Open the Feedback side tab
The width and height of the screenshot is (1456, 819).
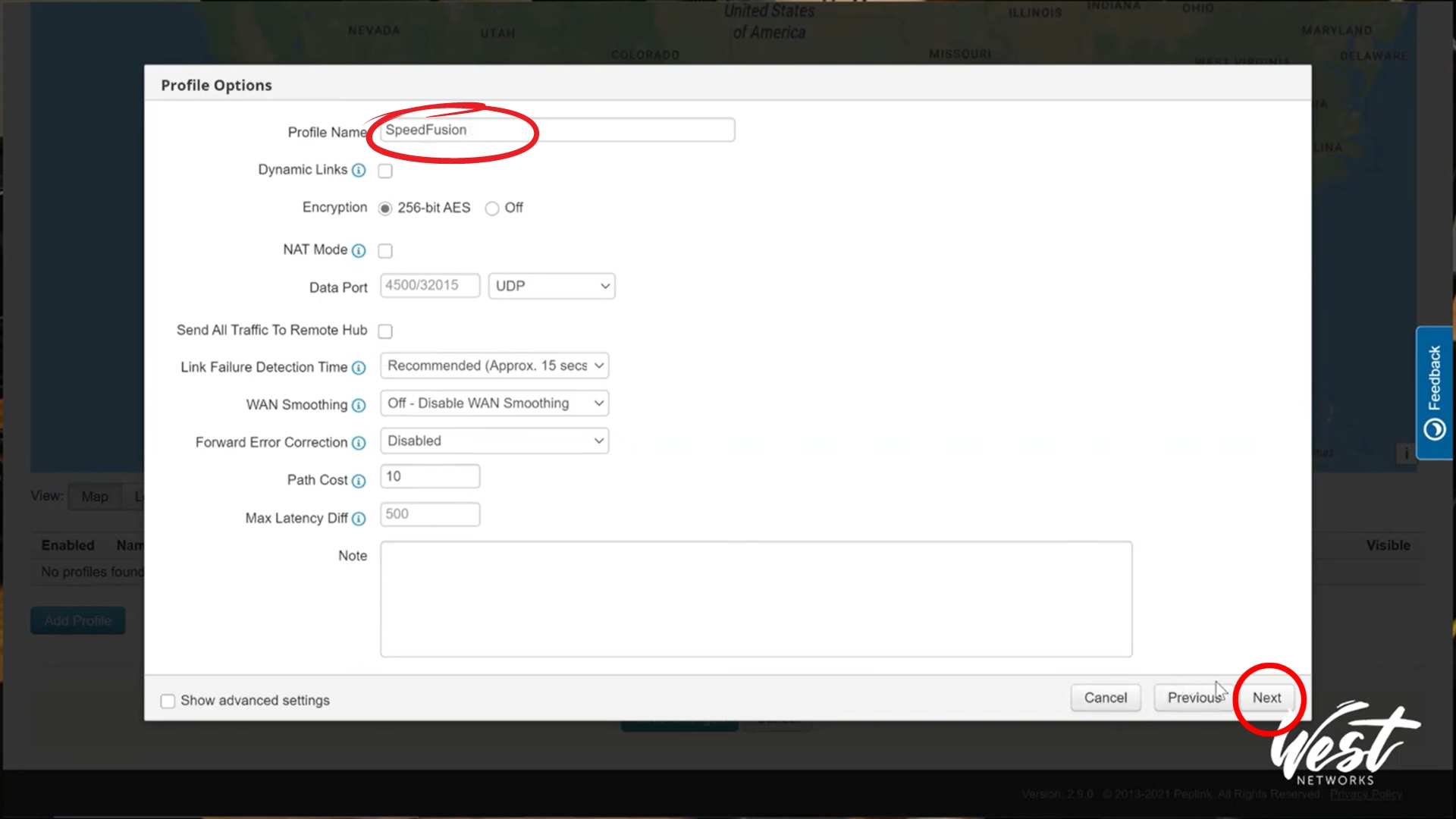[x=1433, y=392]
